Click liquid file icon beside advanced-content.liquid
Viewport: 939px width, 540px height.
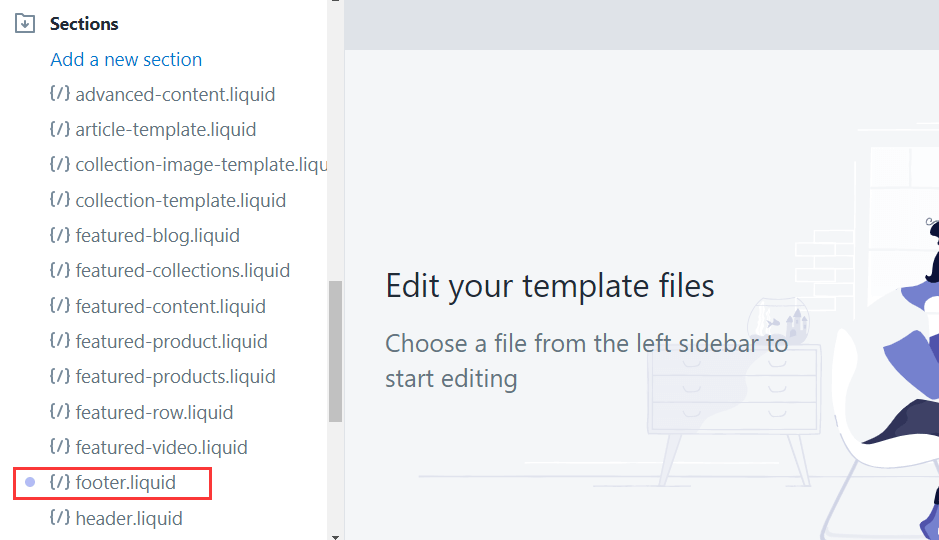[60, 93]
